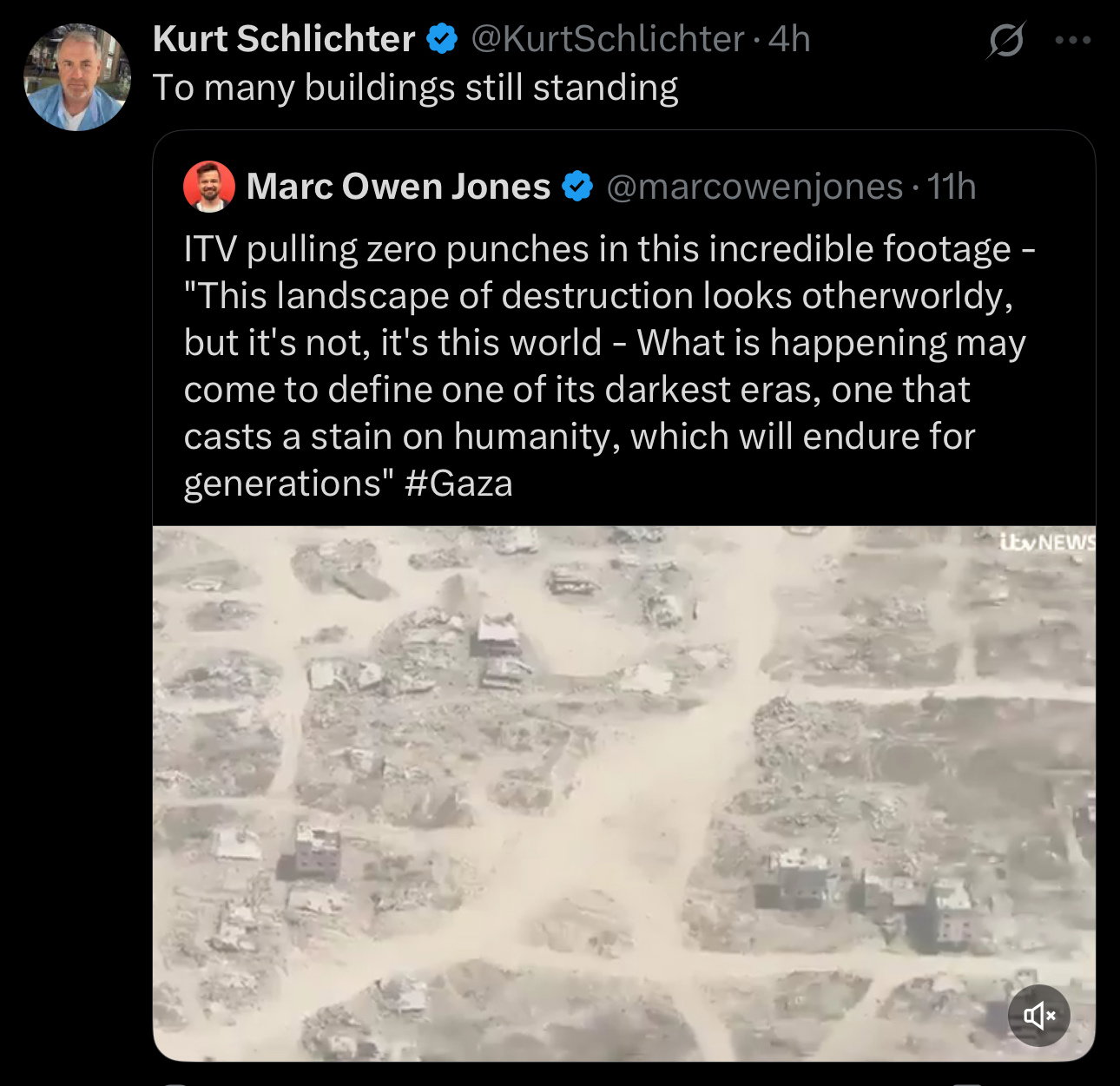Open the Kurt Schlichter display name link
1120x1086 pixels.
pyautogui.click(x=284, y=39)
